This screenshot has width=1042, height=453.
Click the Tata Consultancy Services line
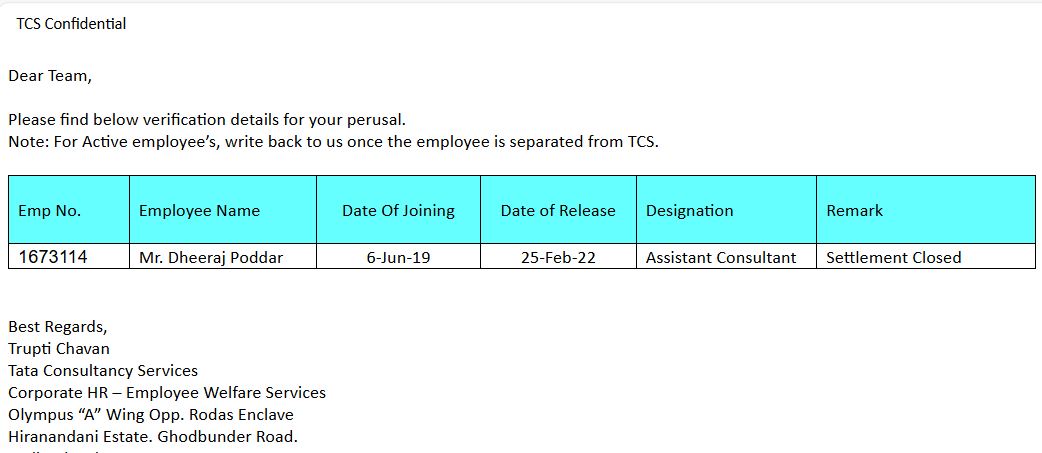103,371
